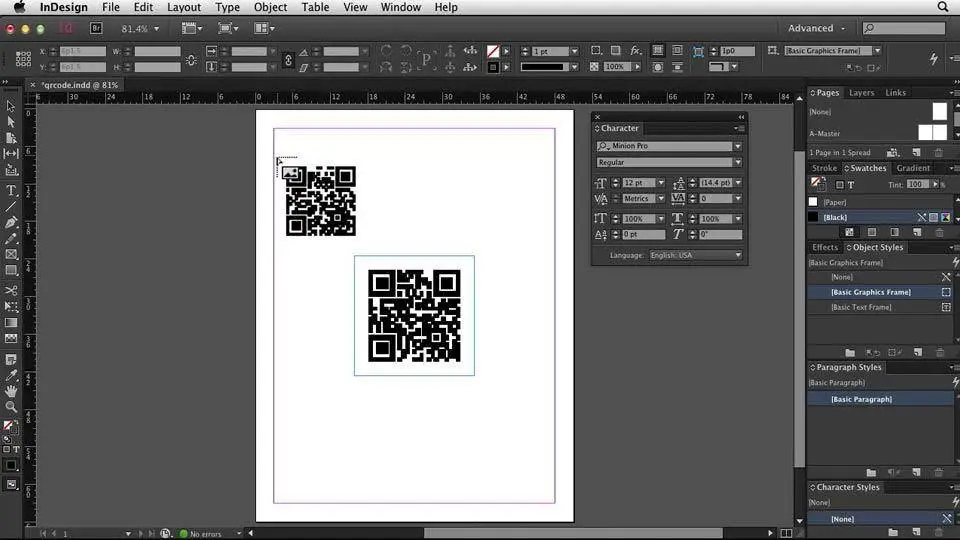The image size is (960, 540).
Task: Select the Rectangle Frame tool
Action: pos(10,254)
